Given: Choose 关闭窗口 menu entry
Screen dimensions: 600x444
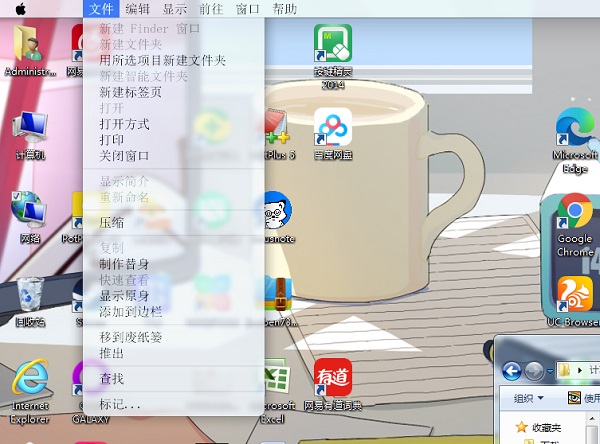Looking at the screenshot, I should (173, 156).
